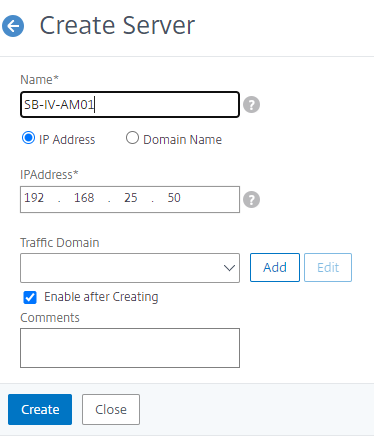Submit the form with the Create button
374x446 pixels.
[x=40, y=409]
